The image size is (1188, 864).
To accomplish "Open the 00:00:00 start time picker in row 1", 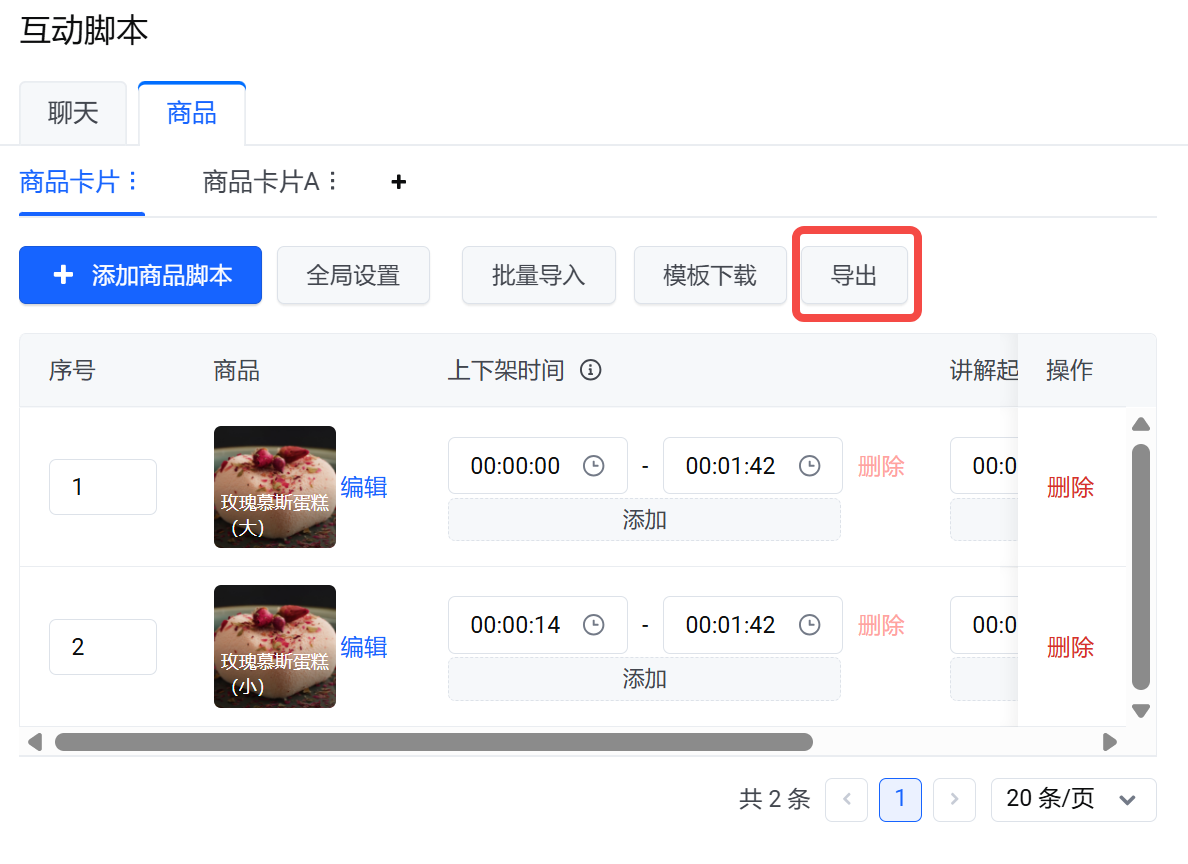I will [x=538, y=465].
